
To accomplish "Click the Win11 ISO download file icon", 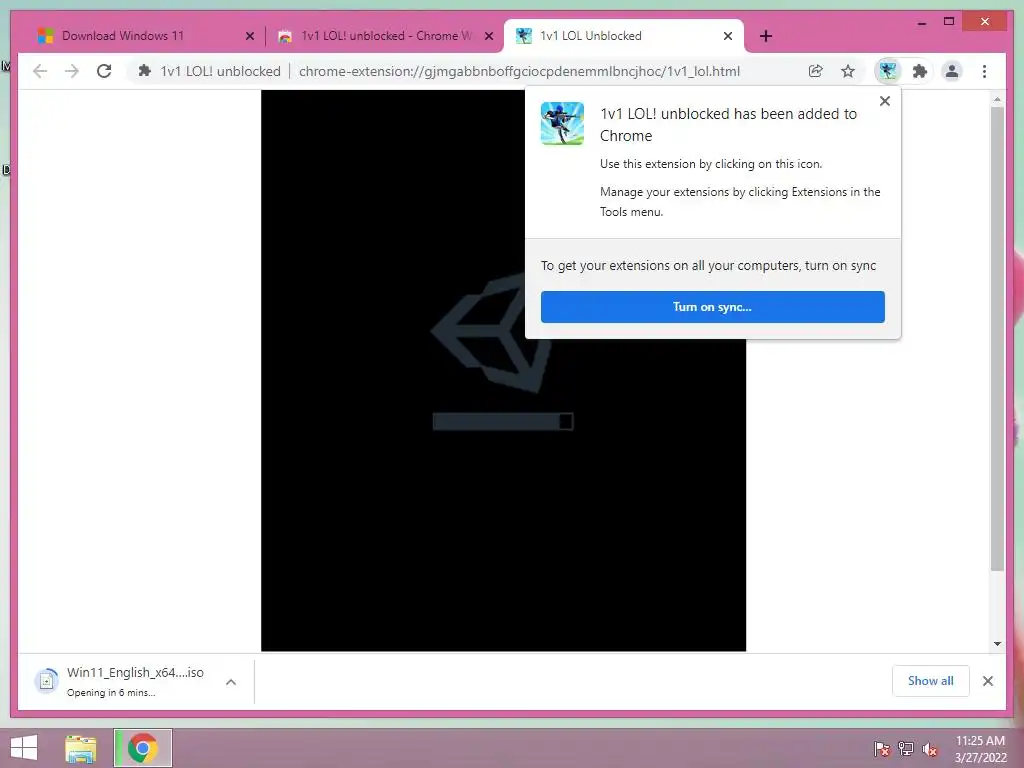I will [x=46, y=681].
